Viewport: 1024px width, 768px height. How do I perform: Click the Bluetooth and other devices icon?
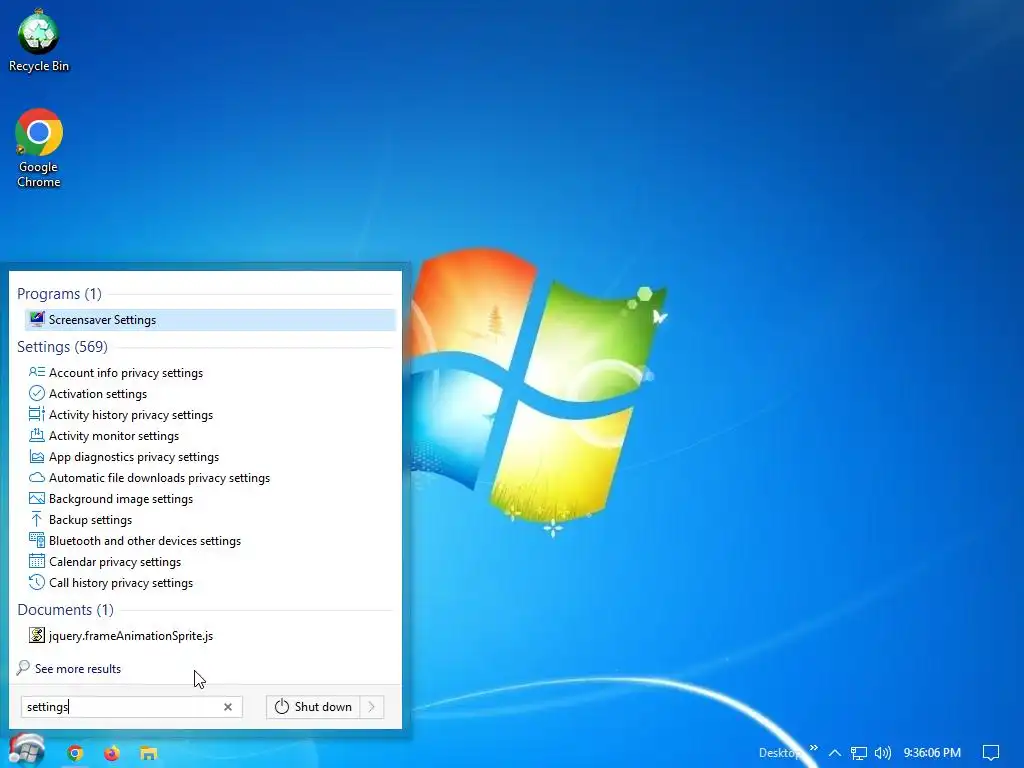37,540
